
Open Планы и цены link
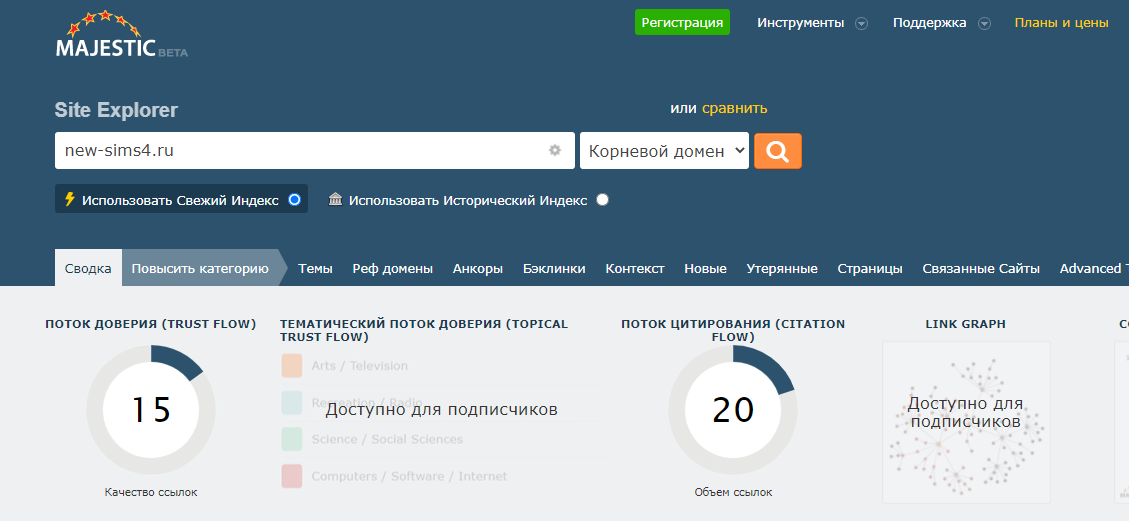pyautogui.click(x=1061, y=23)
